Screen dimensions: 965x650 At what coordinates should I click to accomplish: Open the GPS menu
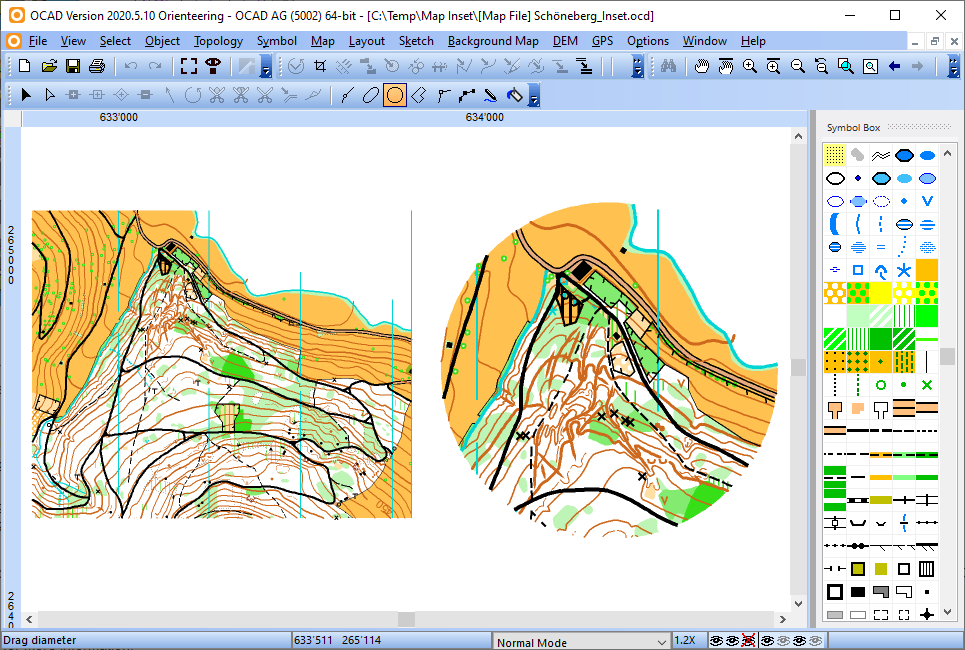(603, 41)
